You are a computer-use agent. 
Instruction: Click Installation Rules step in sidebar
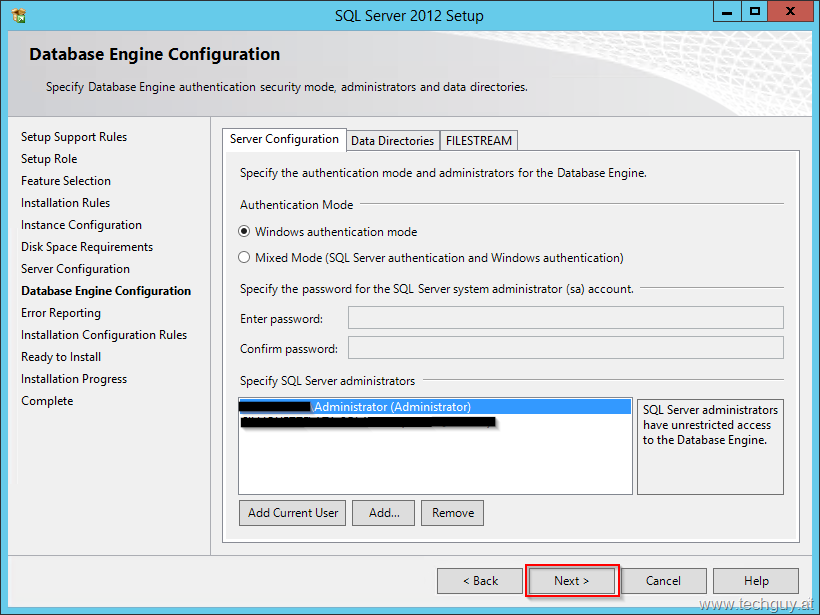coord(65,203)
